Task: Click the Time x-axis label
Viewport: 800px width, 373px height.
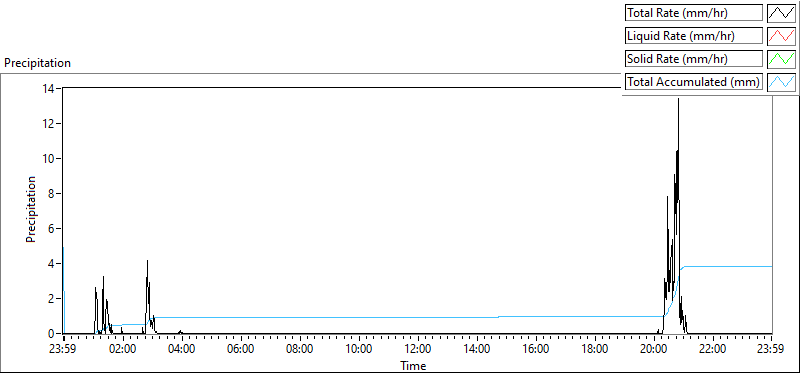Action: [x=413, y=365]
